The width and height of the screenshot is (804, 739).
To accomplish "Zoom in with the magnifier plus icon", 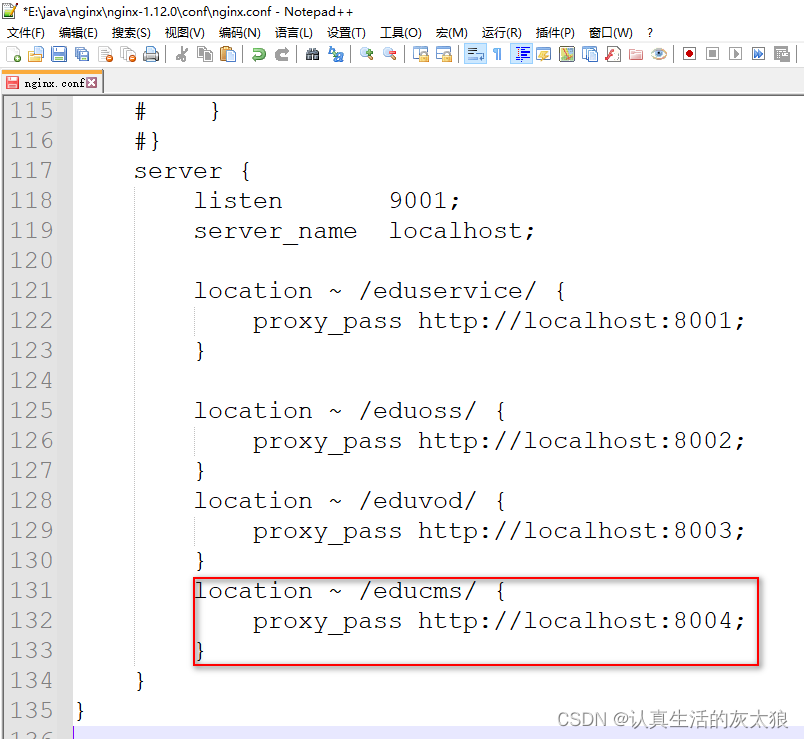I will tap(367, 54).
